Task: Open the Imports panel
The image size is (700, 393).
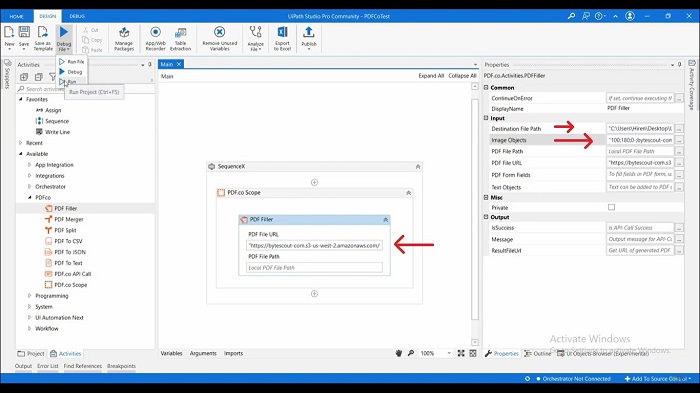Action: point(233,353)
